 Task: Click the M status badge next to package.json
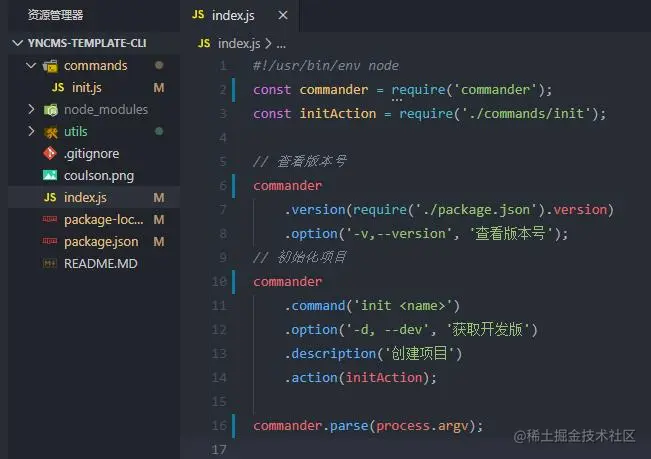tap(159, 242)
